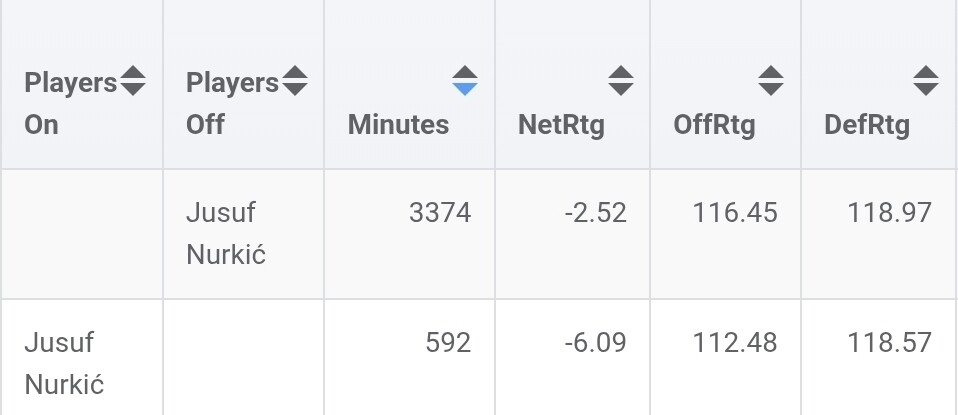Click the 116.45 OffRtg cell
Image resolution: width=958 pixels, height=415 pixels.
(x=735, y=213)
